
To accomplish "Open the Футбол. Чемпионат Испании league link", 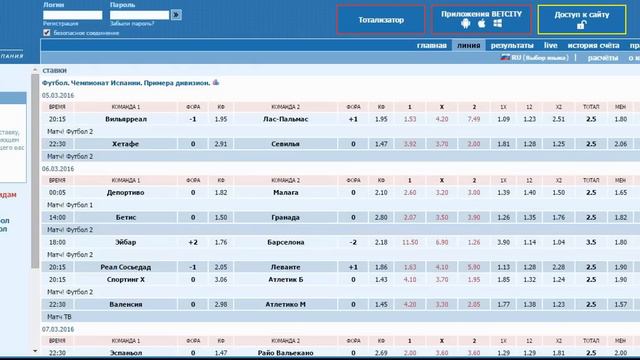I will pos(126,83).
